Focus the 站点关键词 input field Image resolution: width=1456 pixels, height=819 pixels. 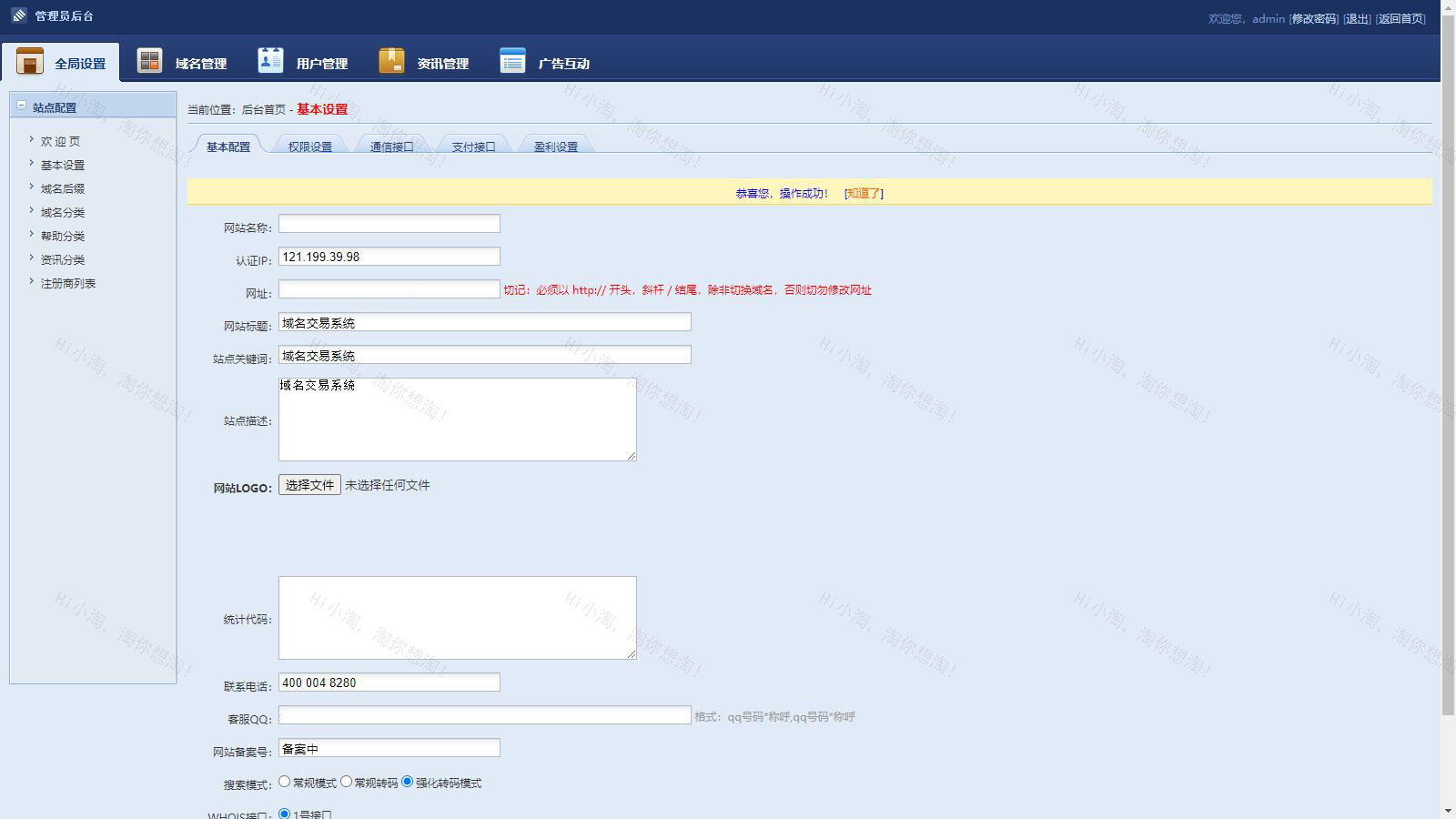tap(485, 354)
